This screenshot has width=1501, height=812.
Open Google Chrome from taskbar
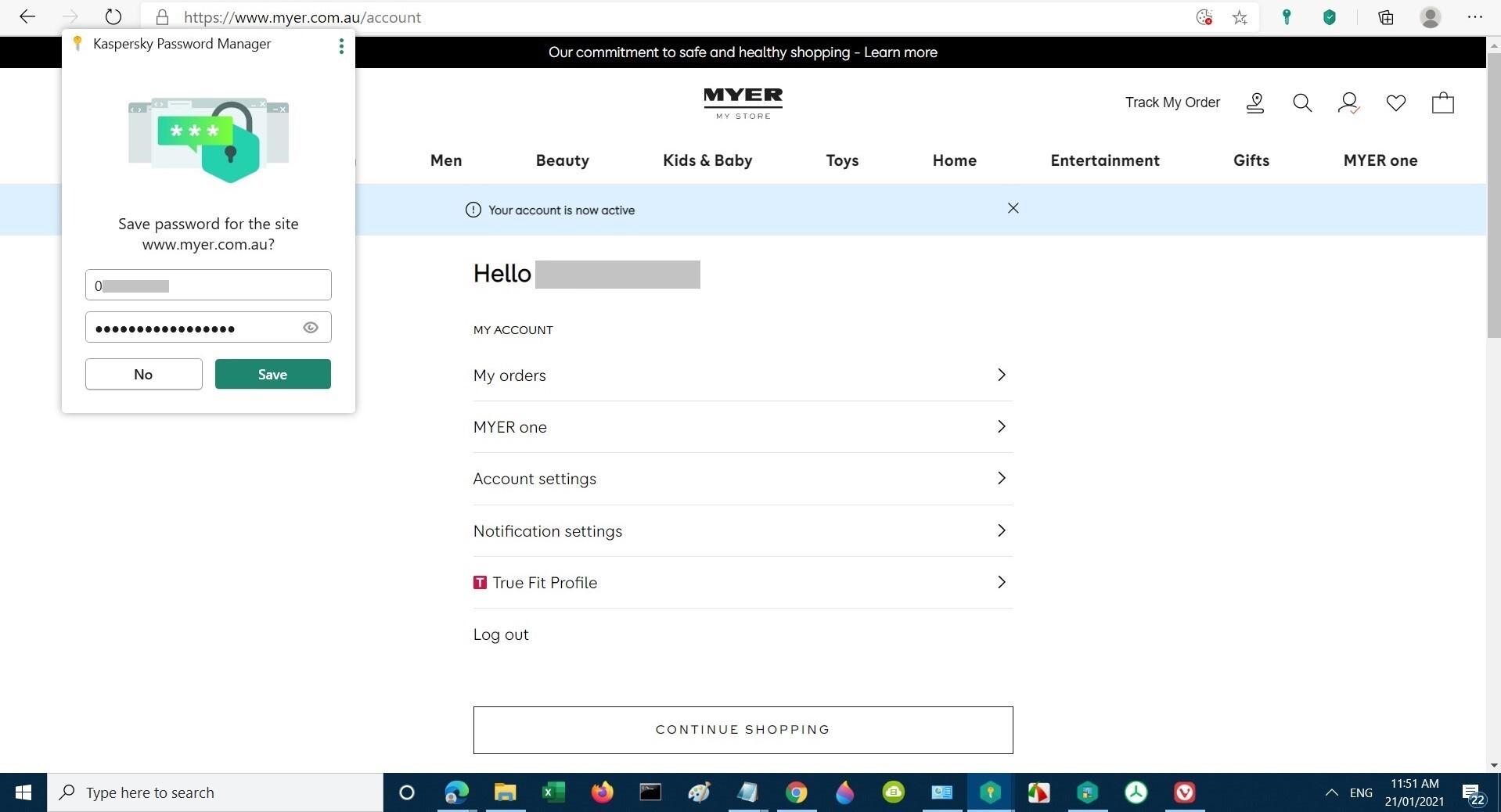tap(796, 792)
